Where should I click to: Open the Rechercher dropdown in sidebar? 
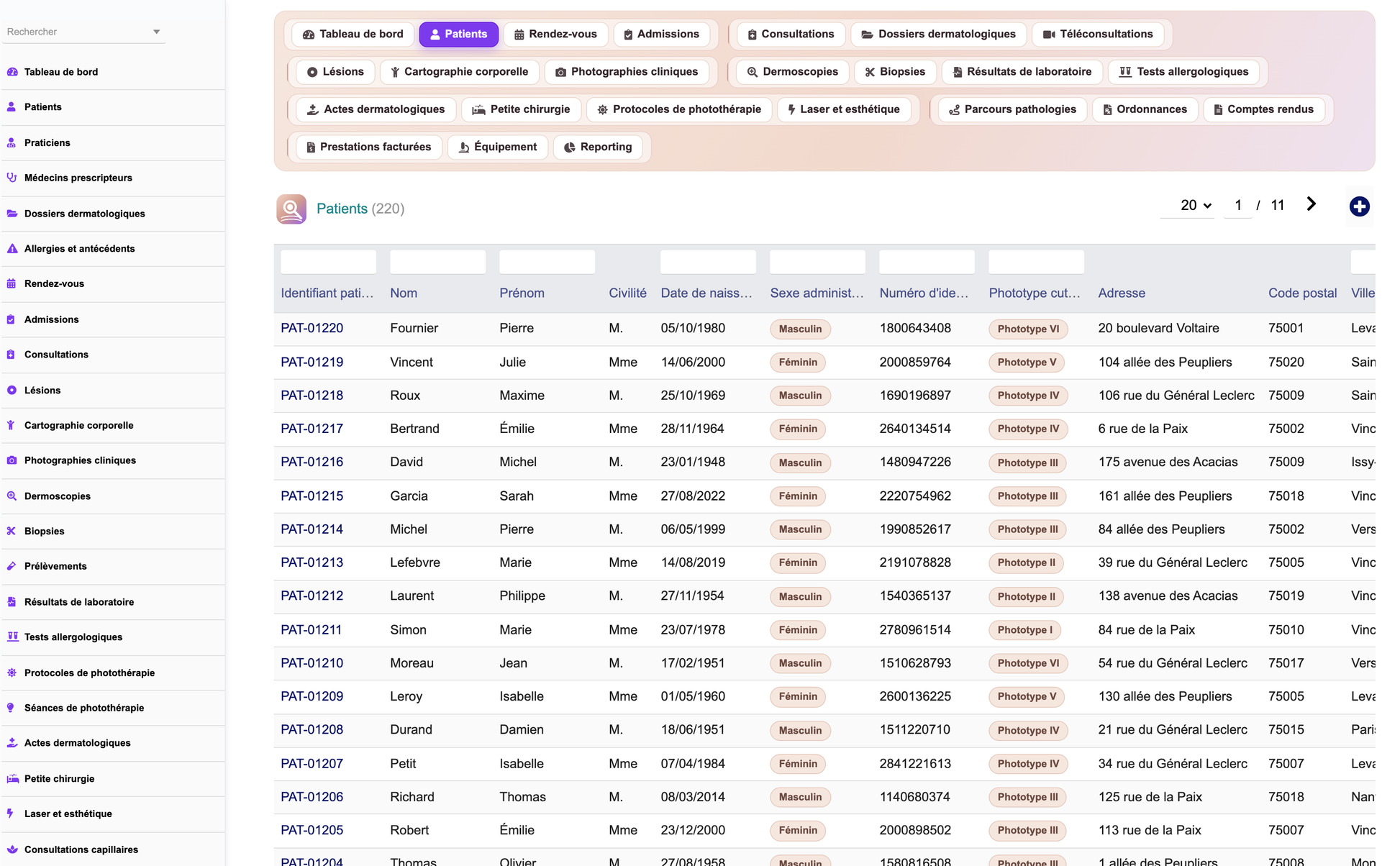pyautogui.click(x=83, y=32)
